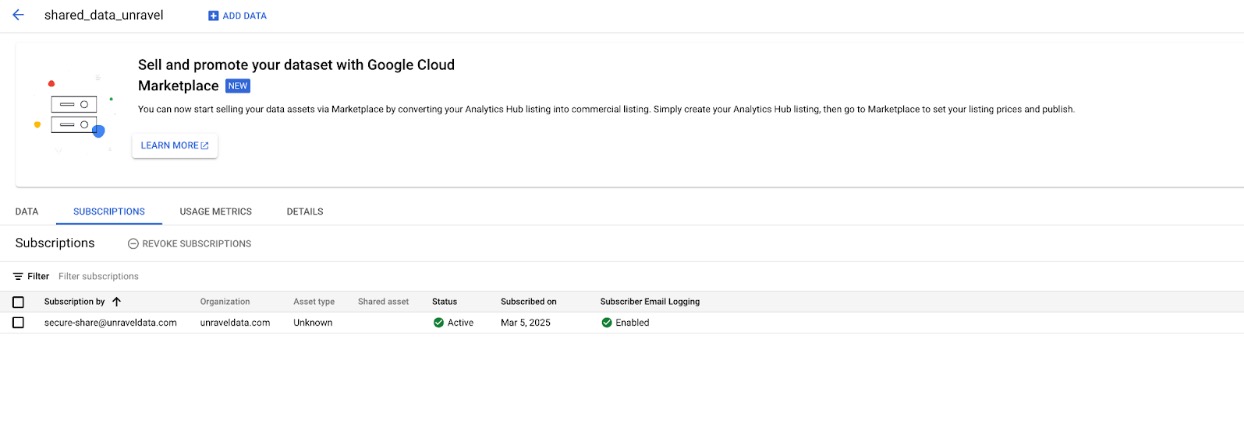Click the green Active status check icon
Image resolution: width=1244 pixels, height=424 pixels.
pos(438,323)
